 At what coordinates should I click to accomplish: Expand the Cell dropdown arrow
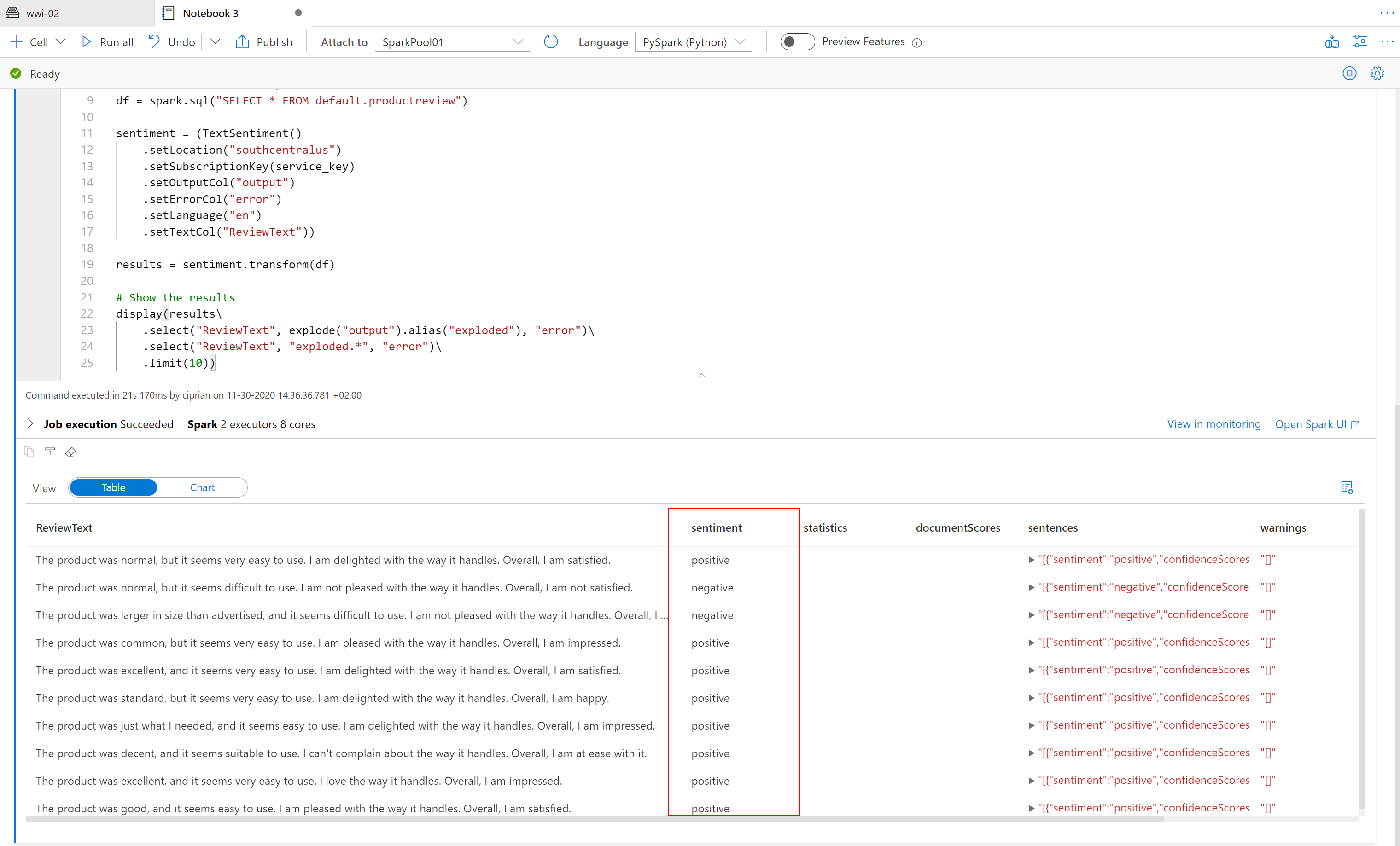point(61,41)
